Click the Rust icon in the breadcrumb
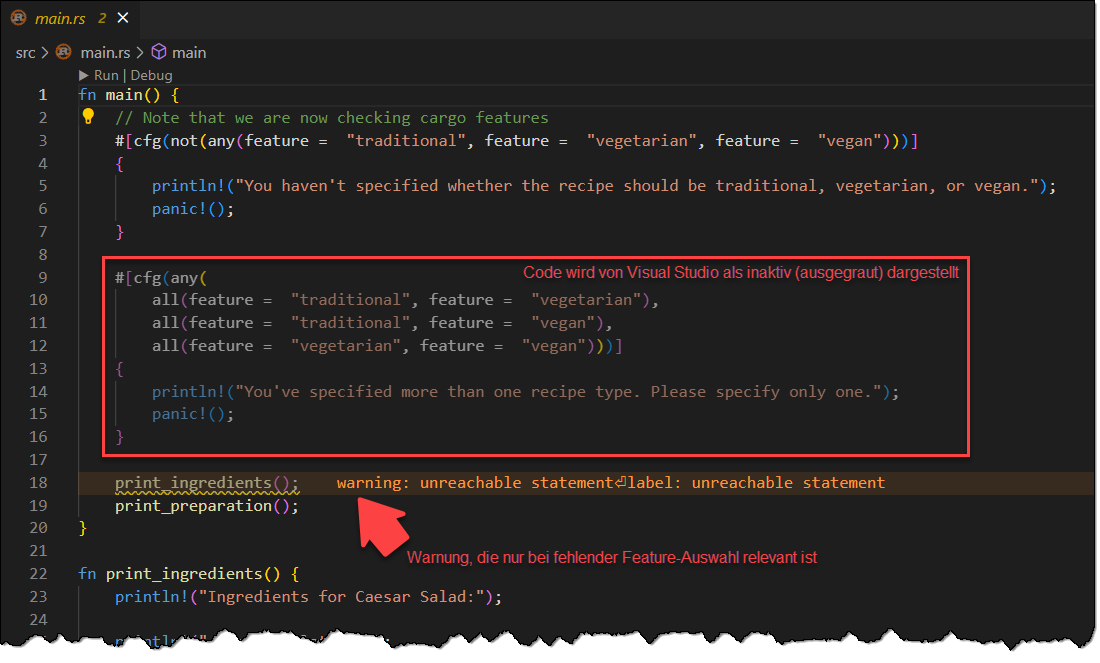This screenshot has height=663, width=1100. coord(63,52)
